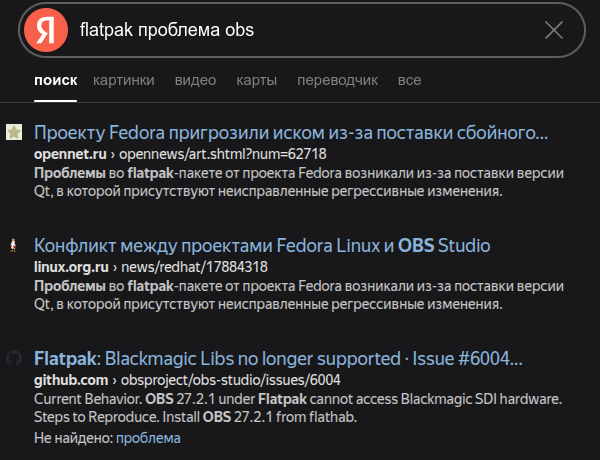
Task: Click the GitHub octocat favicon
Action: click(x=14, y=359)
